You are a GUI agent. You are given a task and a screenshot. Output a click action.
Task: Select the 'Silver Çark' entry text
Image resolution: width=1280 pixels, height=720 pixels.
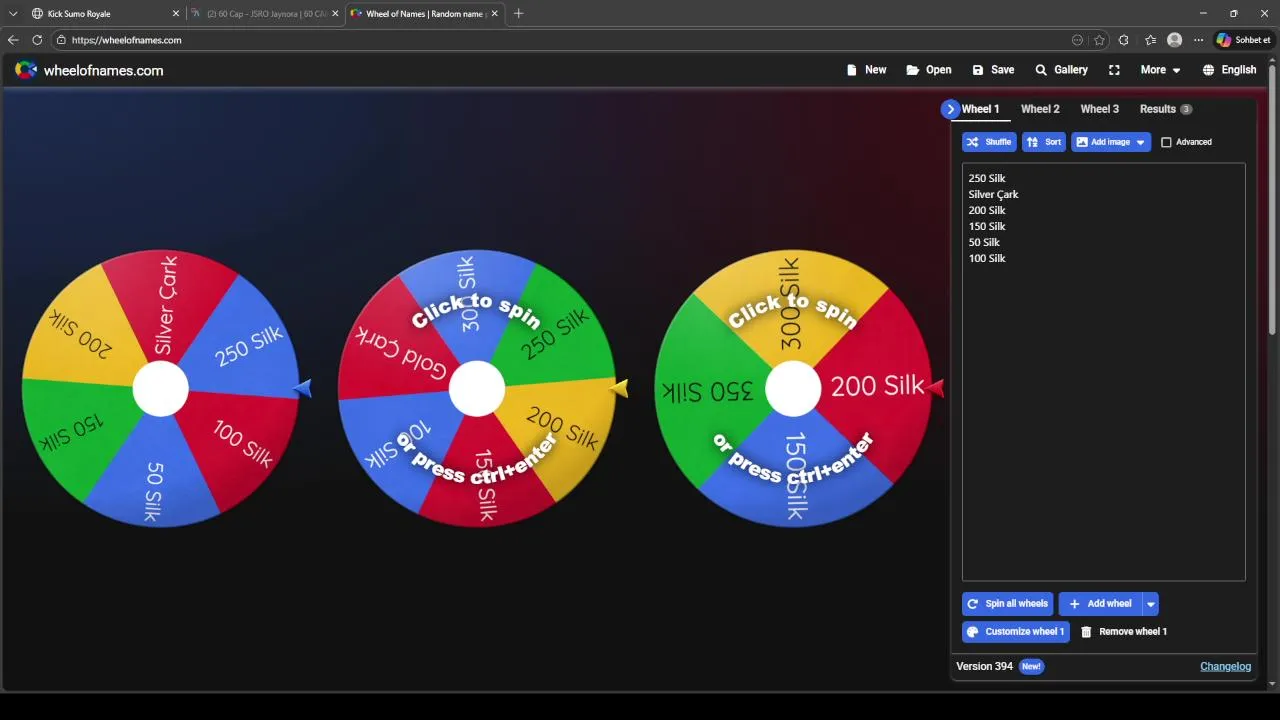(x=993, y=194)
